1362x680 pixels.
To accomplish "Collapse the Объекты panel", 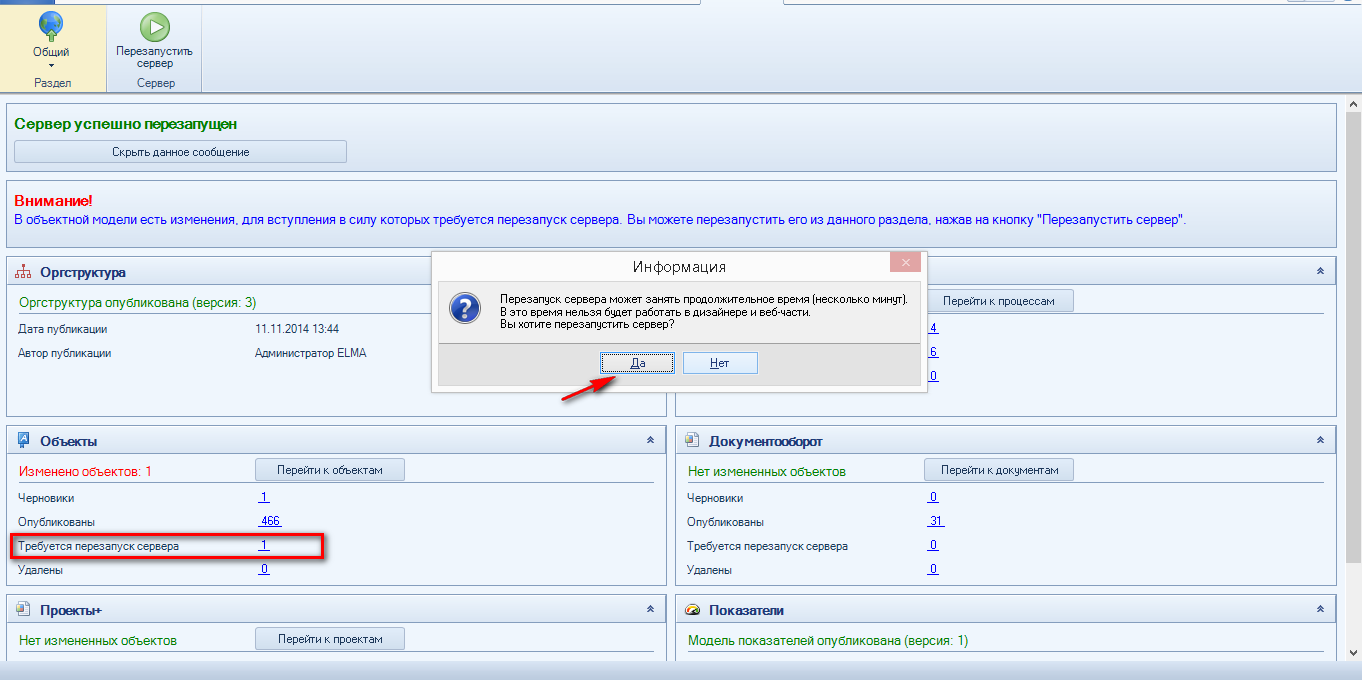I will (650, 440).
